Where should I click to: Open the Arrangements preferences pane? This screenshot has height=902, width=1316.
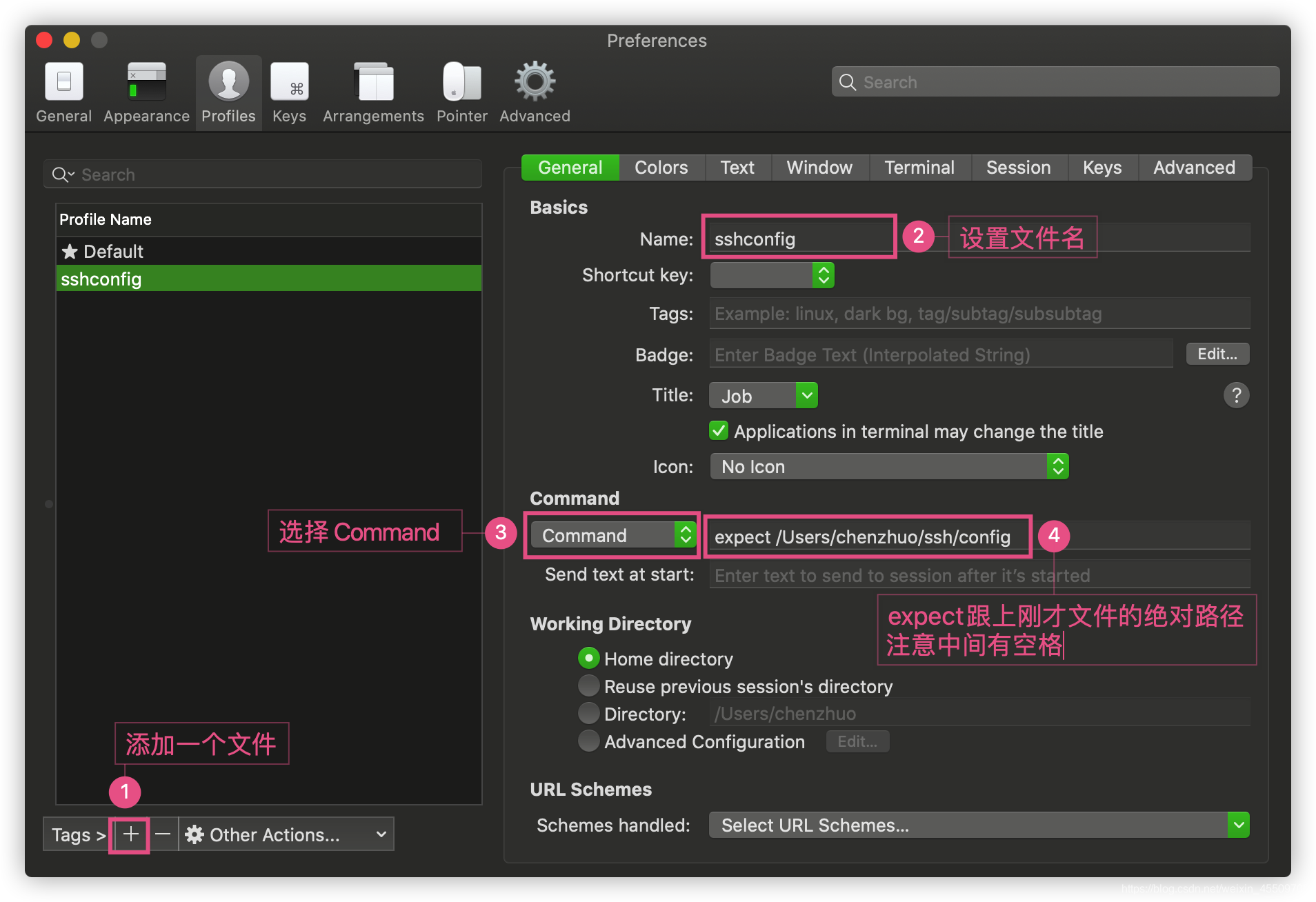[373, 92]
